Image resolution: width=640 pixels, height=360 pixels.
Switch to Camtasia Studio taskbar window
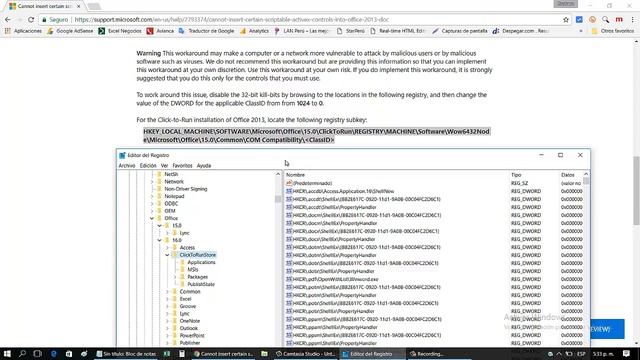(306, 354)
